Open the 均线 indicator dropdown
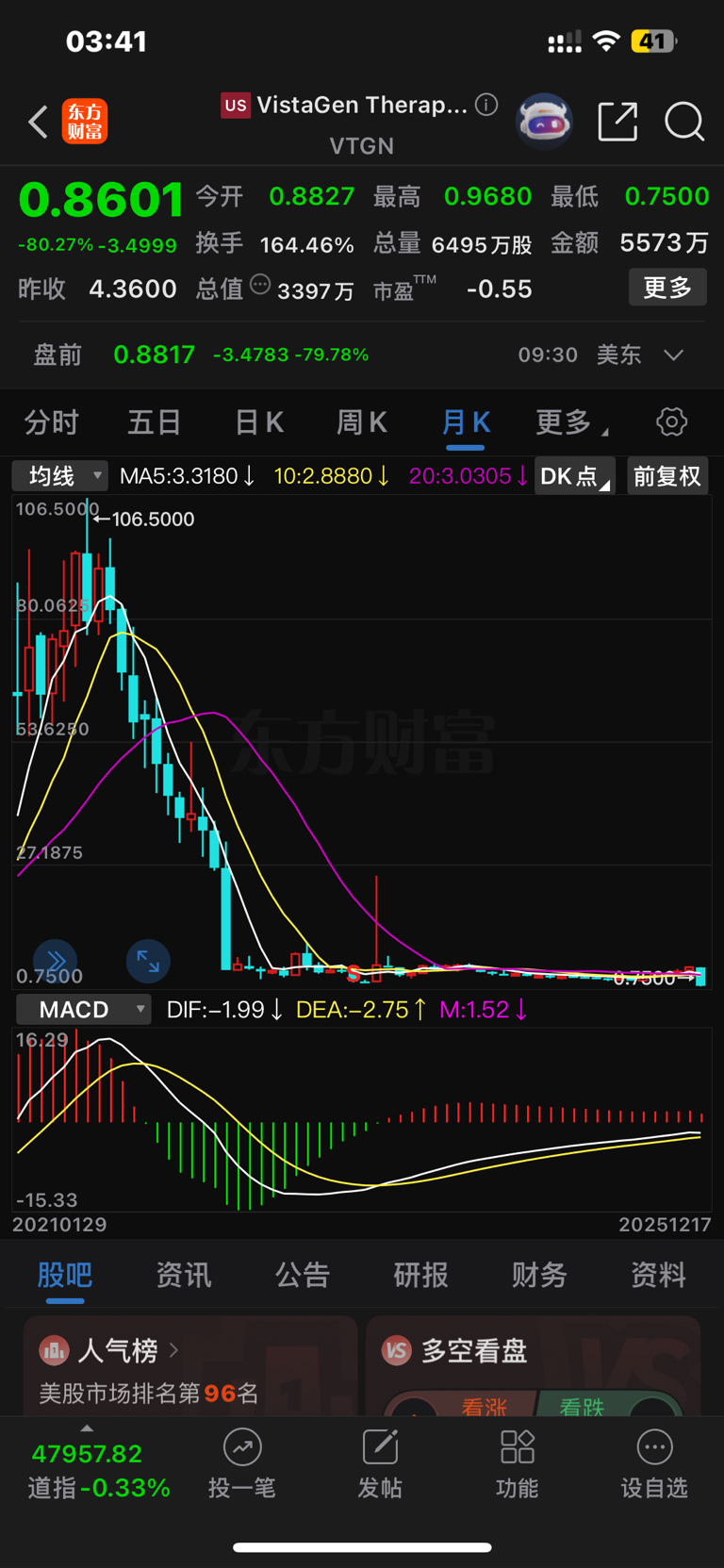This screenshot has width=724, height=1568. (59, 476)
